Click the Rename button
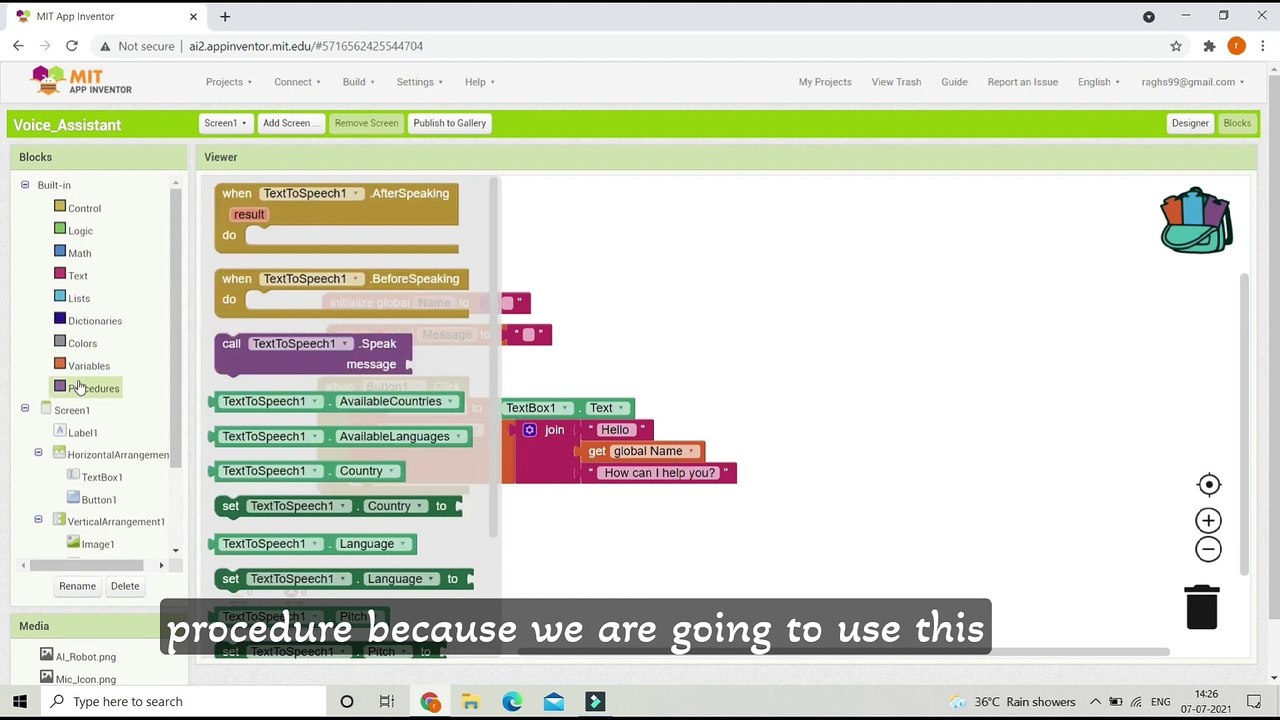The height and width of the screenshot is (720, 1280). pyautogui.click(x=77, y=586)
